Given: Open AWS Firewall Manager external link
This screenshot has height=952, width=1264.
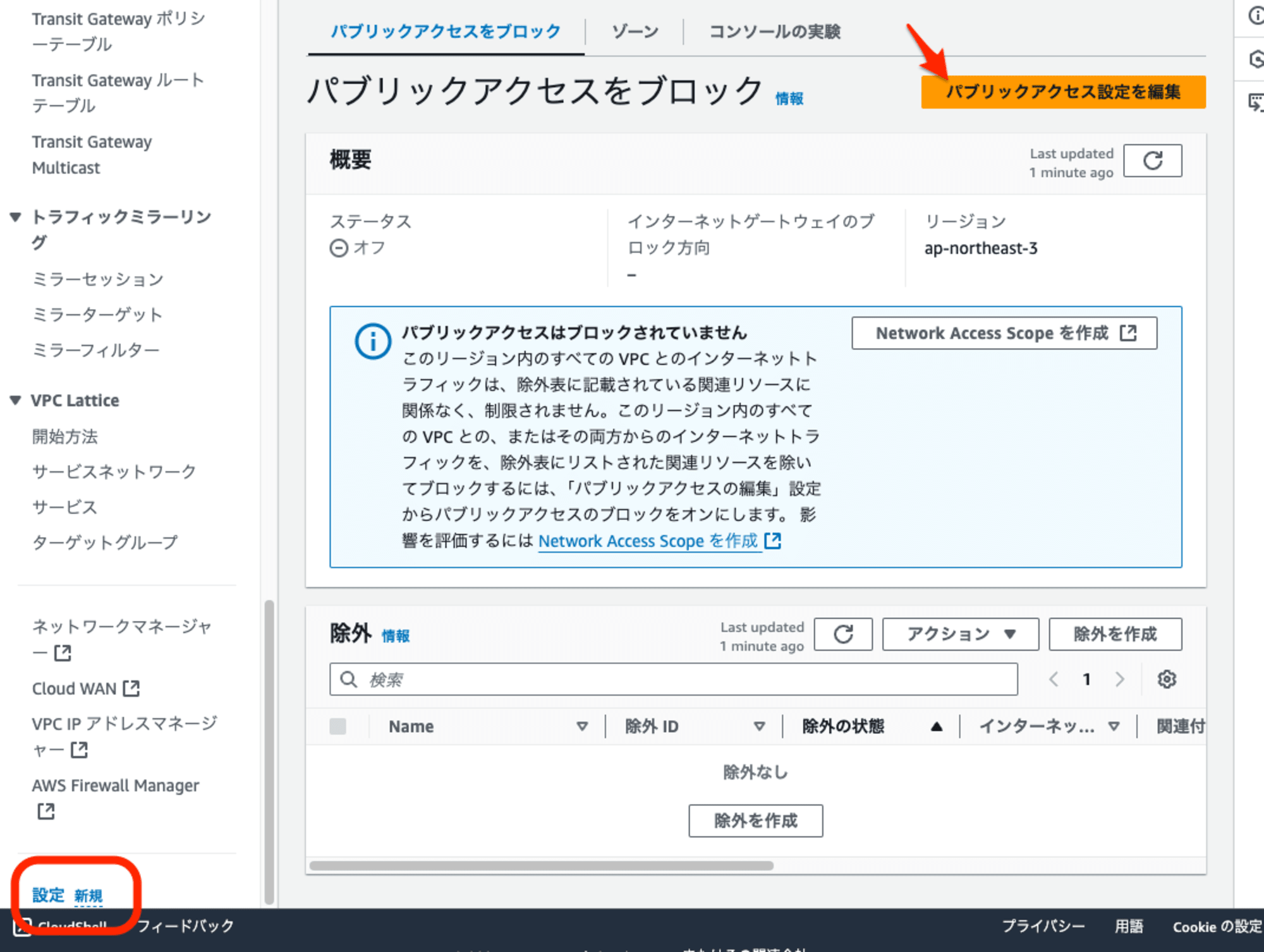Looking at the screenshot, I should [x=116, y=798].
